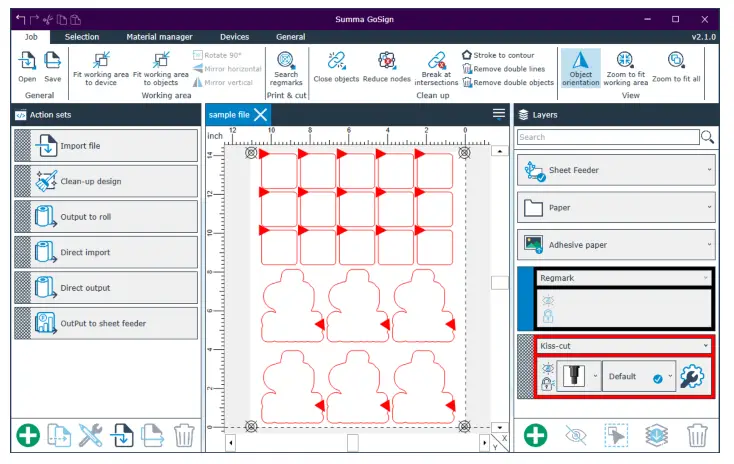Click Stroke to contour
This screenshot has height=464, width=734.
point(498,55)
